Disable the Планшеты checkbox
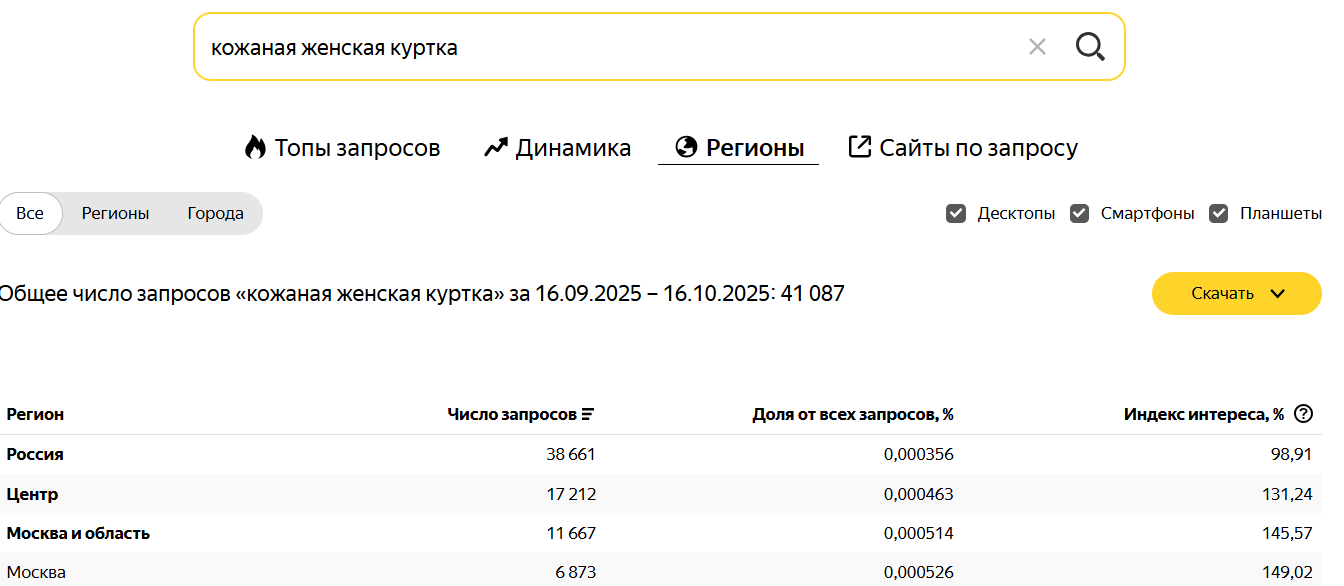 pos(1218,213)
